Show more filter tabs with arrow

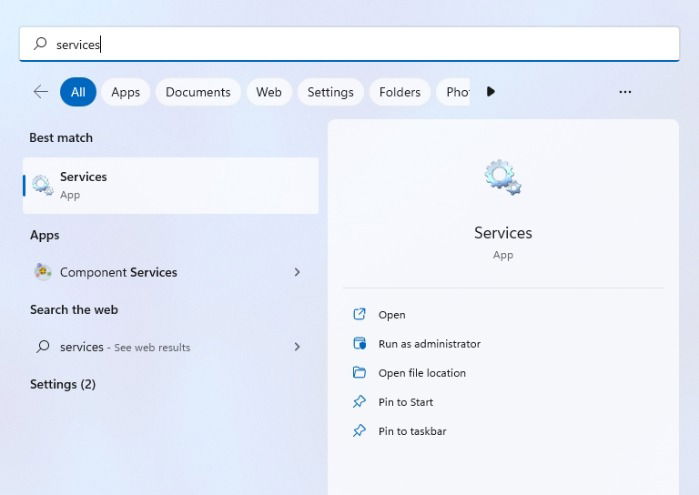point(491,92)
